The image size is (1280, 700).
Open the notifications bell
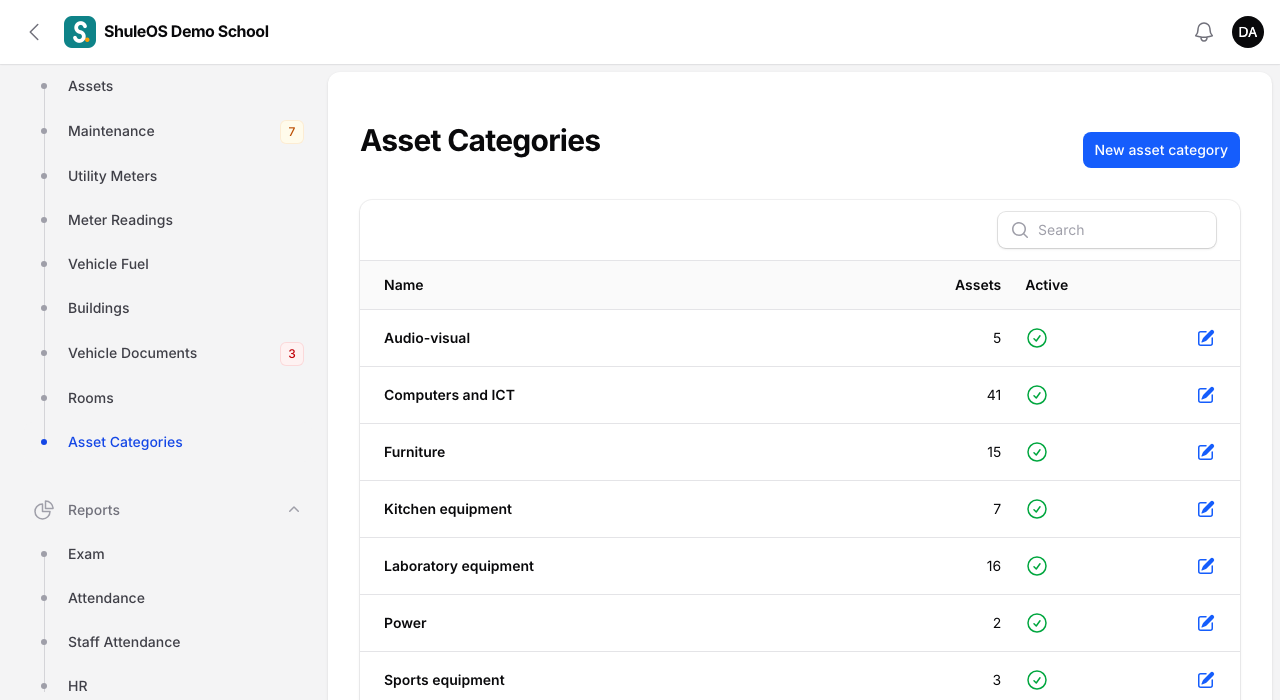(x=1204, y=32)
